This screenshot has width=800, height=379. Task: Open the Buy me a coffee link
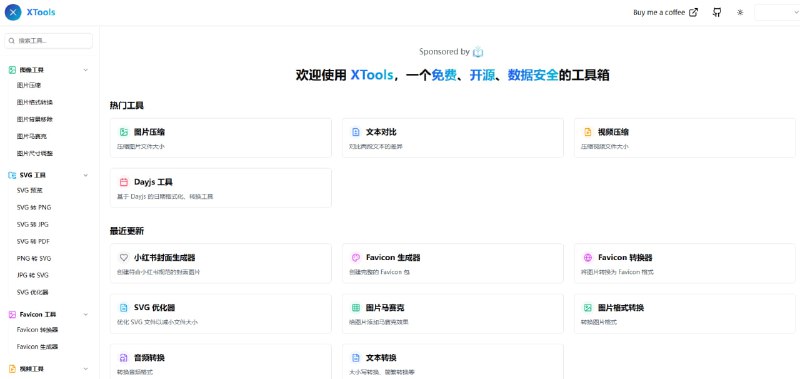665,12
